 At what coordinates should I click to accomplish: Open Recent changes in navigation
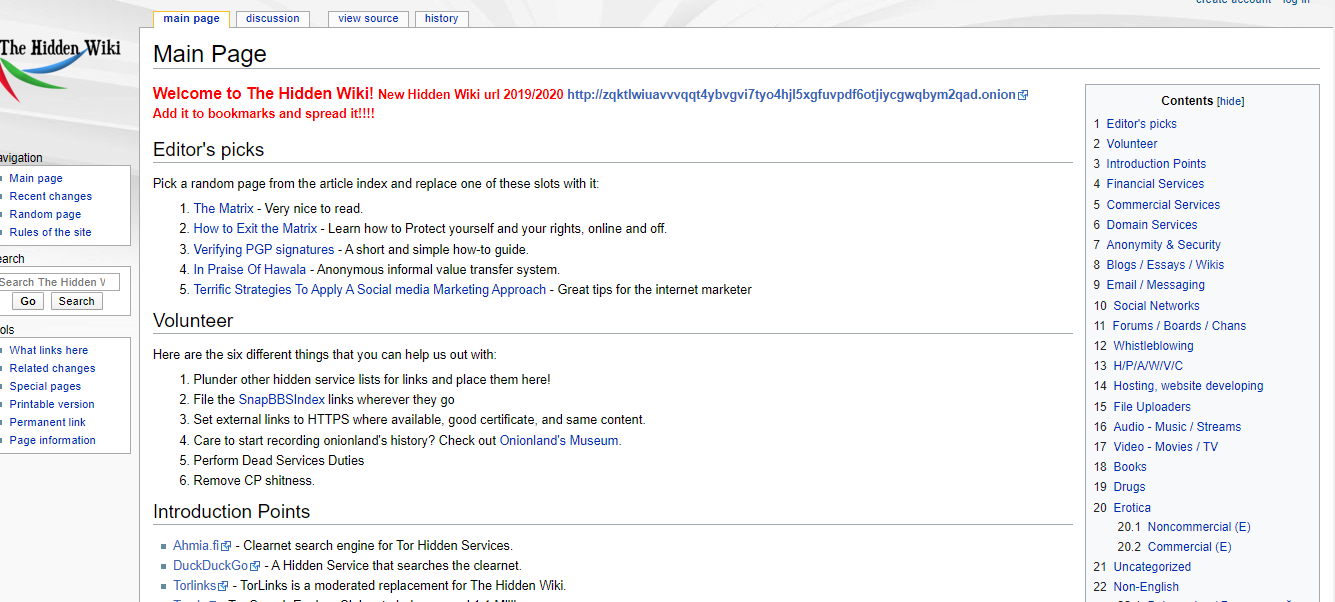(50, 196)
